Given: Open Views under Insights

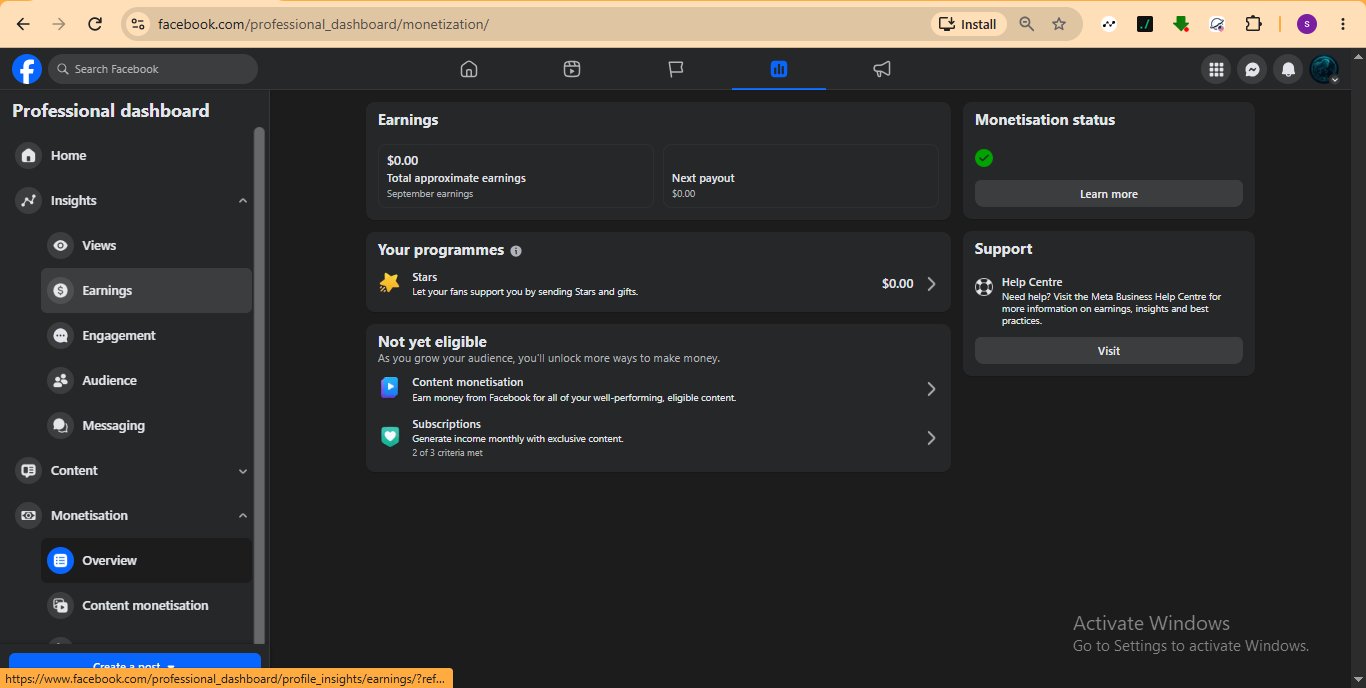Looking at the screenshot, I should (146, 246).
